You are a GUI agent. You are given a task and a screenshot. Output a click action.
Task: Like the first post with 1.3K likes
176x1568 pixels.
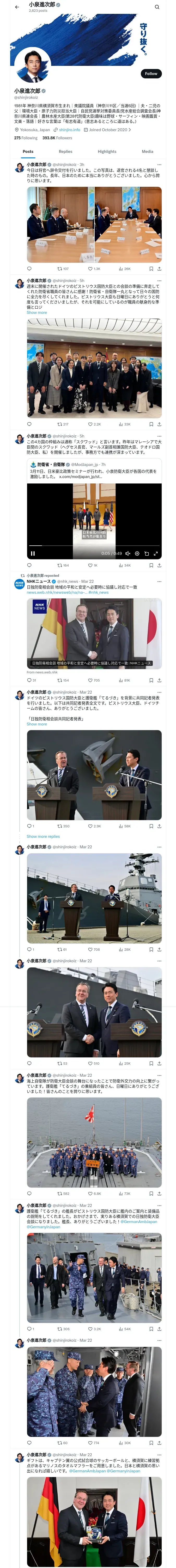[x=94, y=268]
